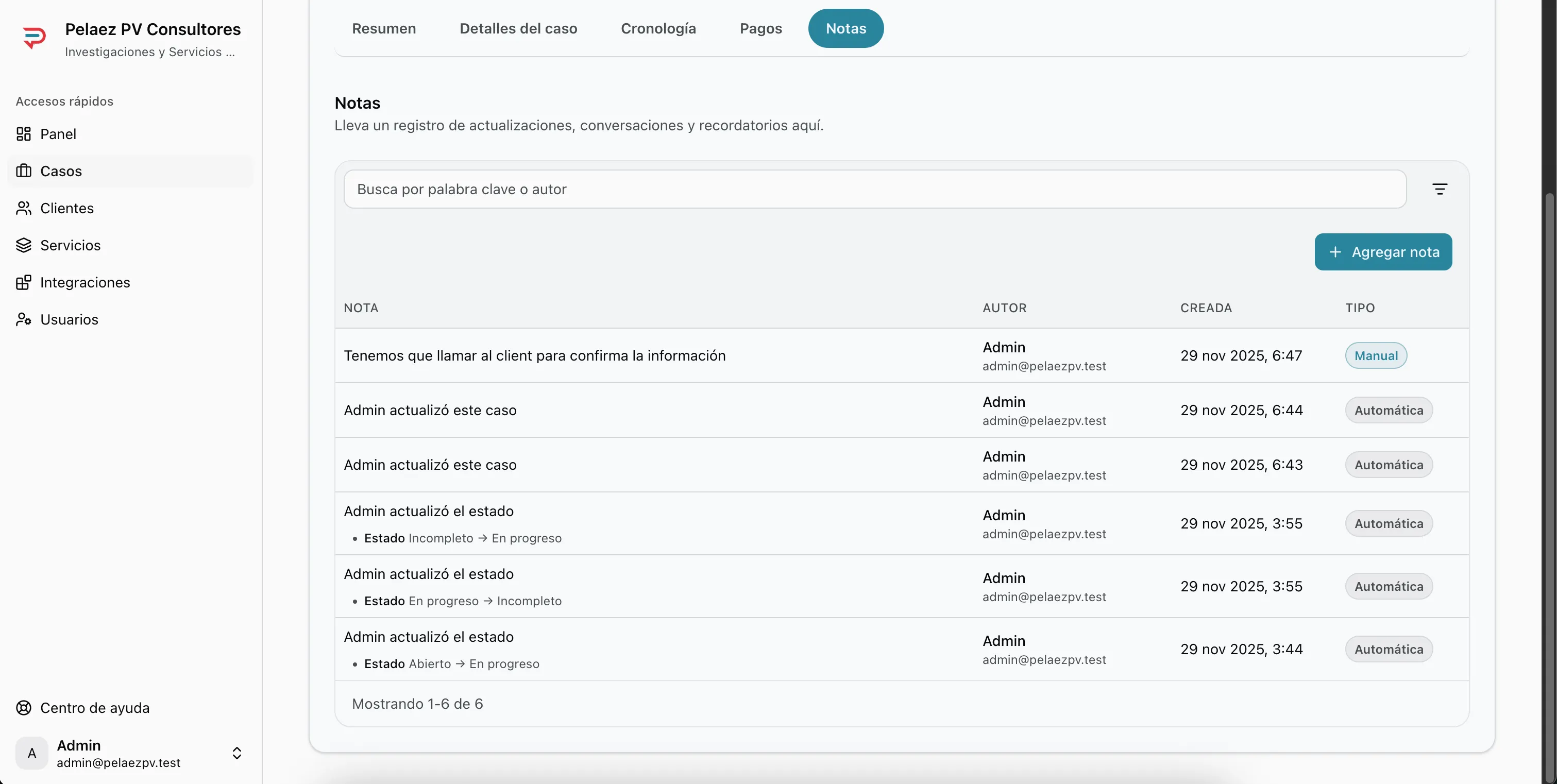
Task: Switch to the Pagos tab
Action: tap(760, 28)
